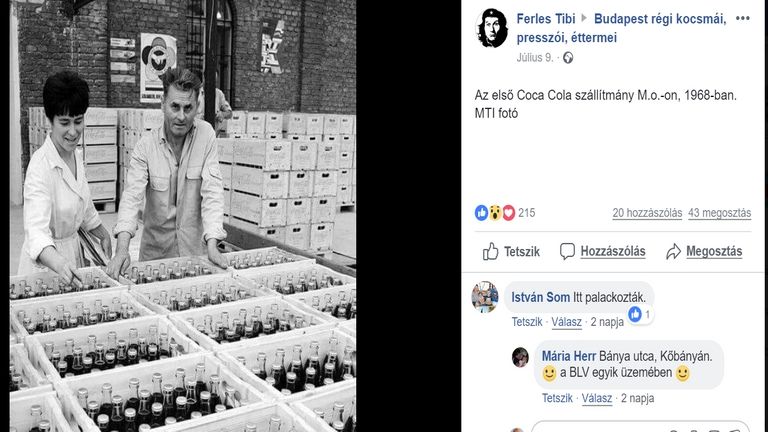Open István Som's profile name link
The width and height of the screenshot is (768, 432).
[540, 297]
